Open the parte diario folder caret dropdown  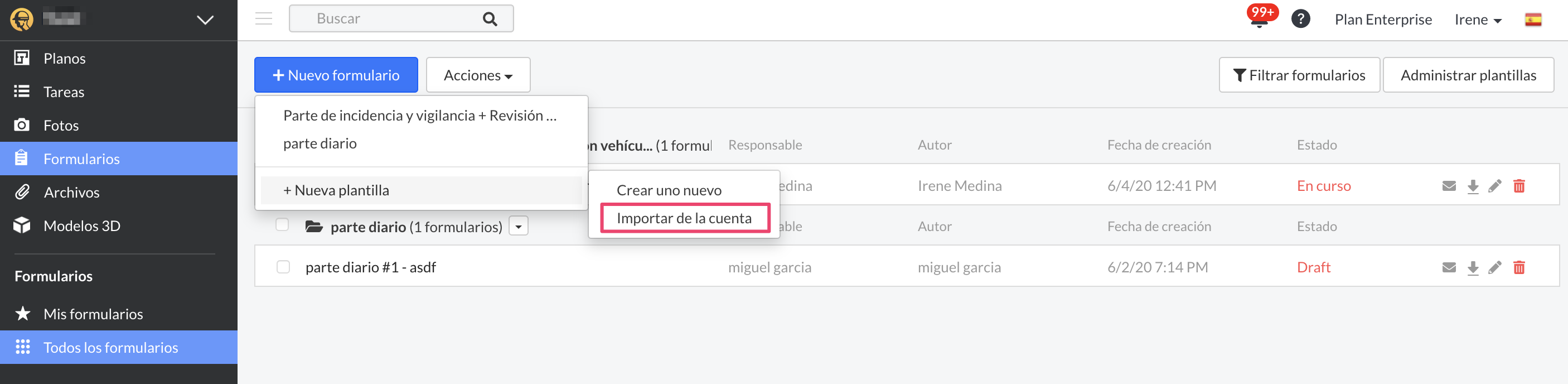point(518,226)
